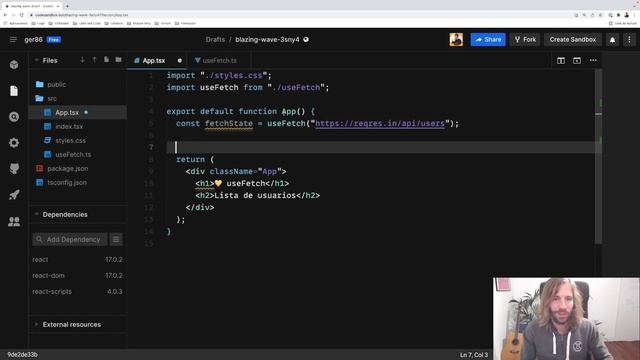This screenshot has width=640, height=360.
Task: Click the sandbox name blazing-wave-3sny4
Action: pyautogui.click(x=267, y=40)
